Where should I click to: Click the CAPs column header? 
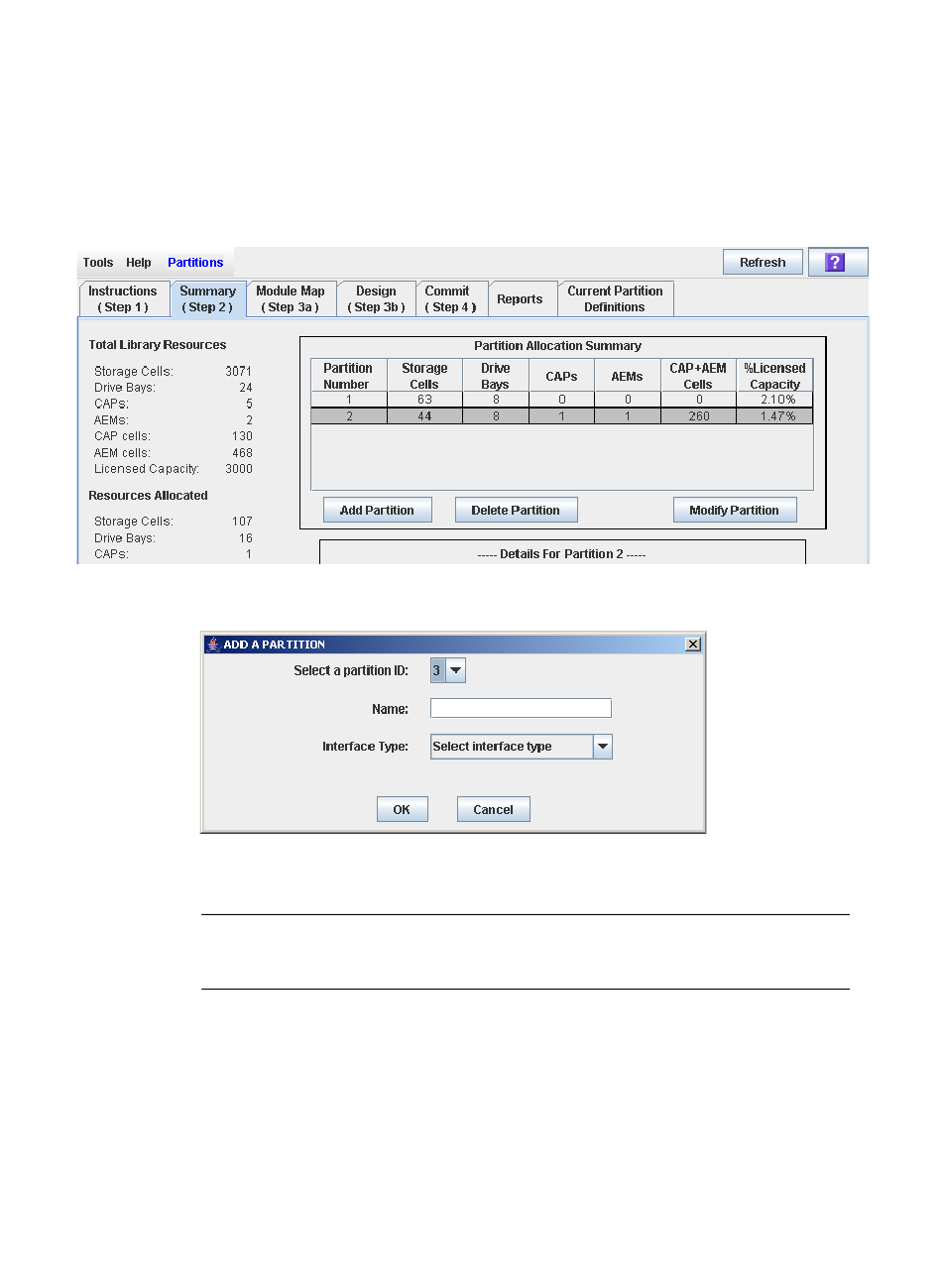[x=561, y=376]
